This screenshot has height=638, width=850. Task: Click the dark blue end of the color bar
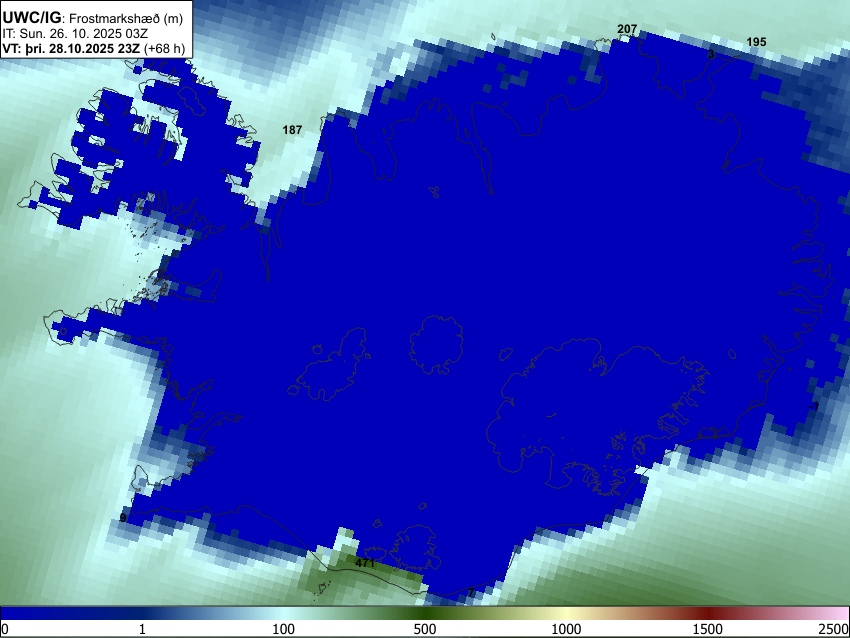(x=33, y=613)
